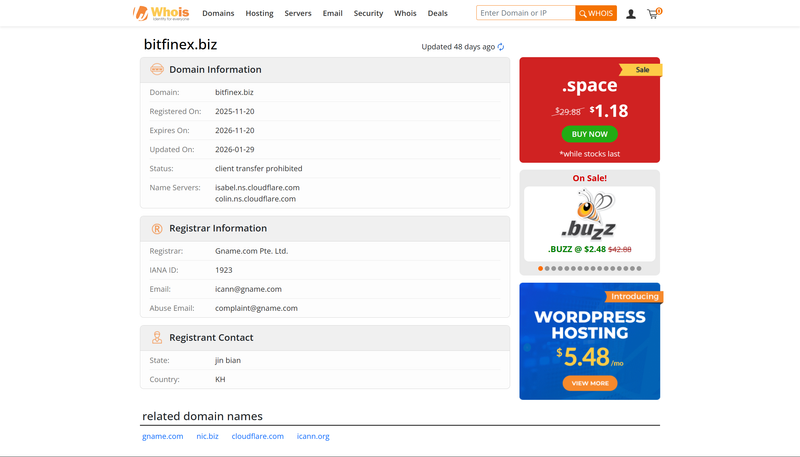Click VIEW MORE on WordPress Hosting ad
The width and height of the screenshot is (800, 457).
[x=590, y=383]
